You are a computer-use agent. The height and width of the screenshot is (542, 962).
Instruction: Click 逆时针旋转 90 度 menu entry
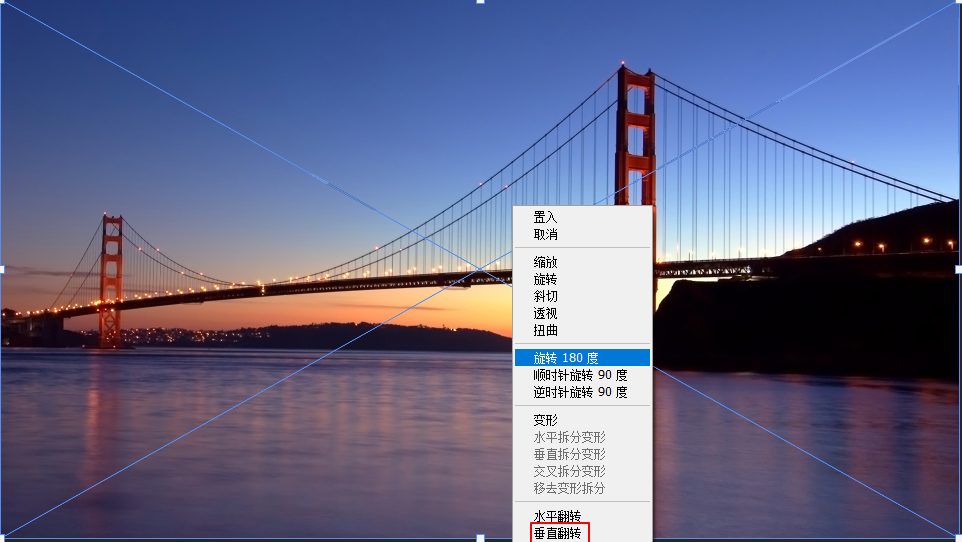click(582, 392)
